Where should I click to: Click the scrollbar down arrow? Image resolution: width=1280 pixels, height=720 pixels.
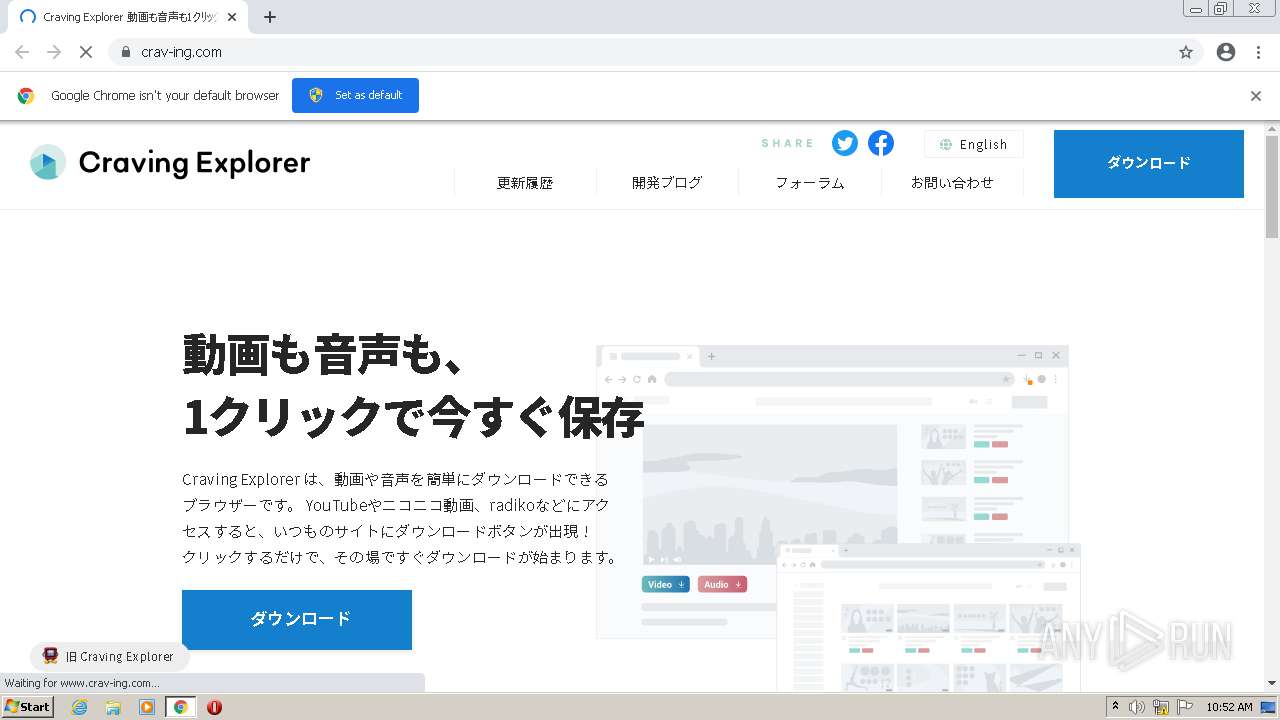point(1272,682)
